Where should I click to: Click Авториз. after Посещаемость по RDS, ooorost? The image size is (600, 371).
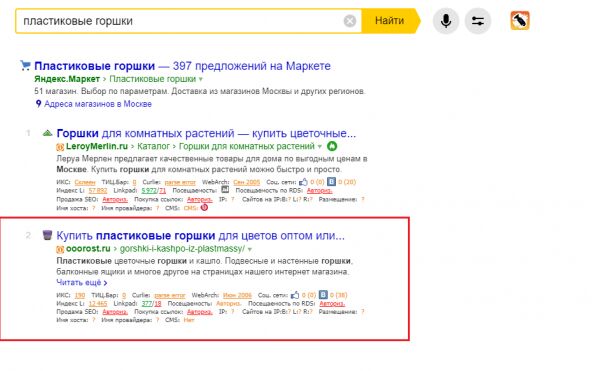pyautogui.click(x=332, y=304)
